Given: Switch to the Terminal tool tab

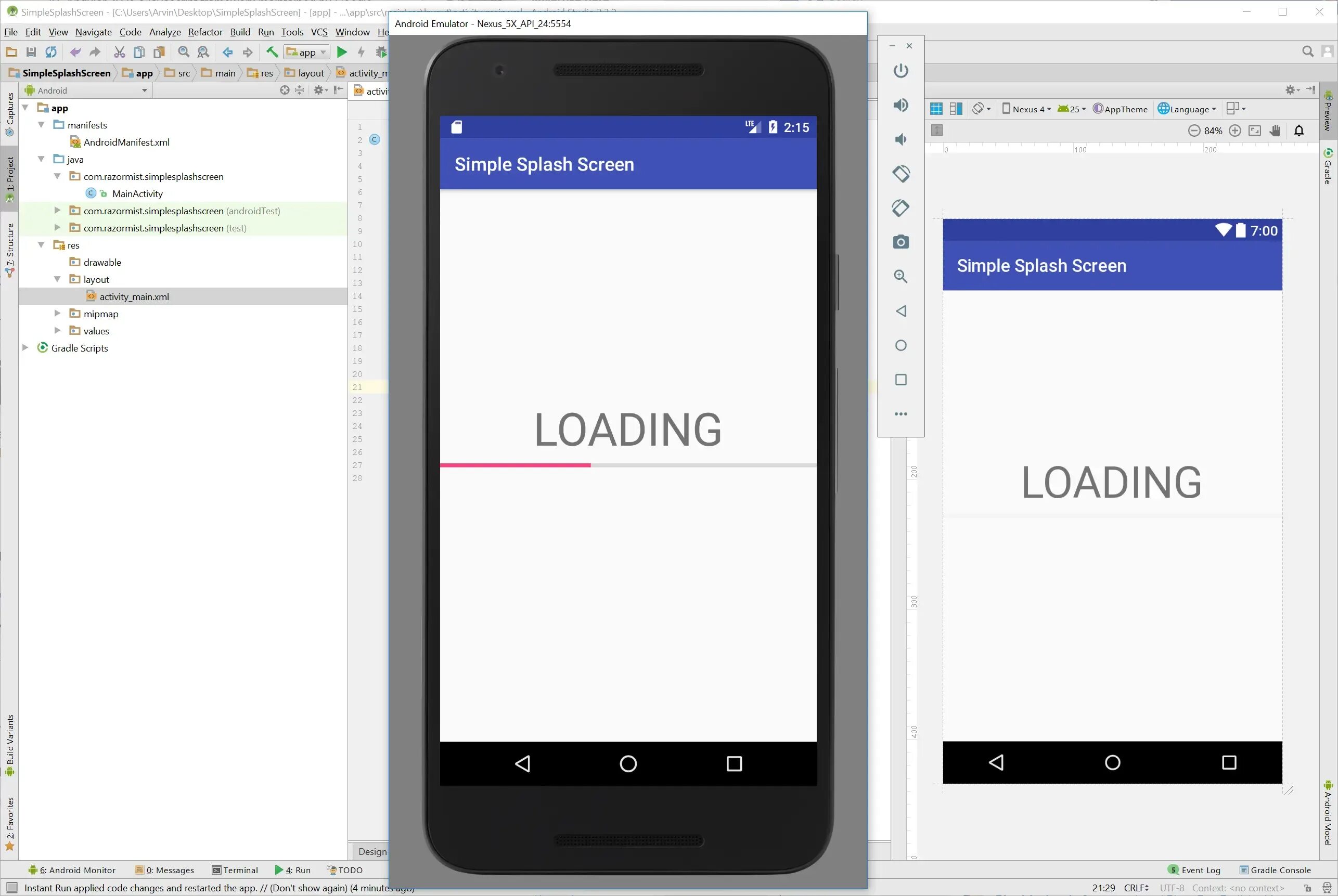Looking at the screenshot, I should coord(235,869).
